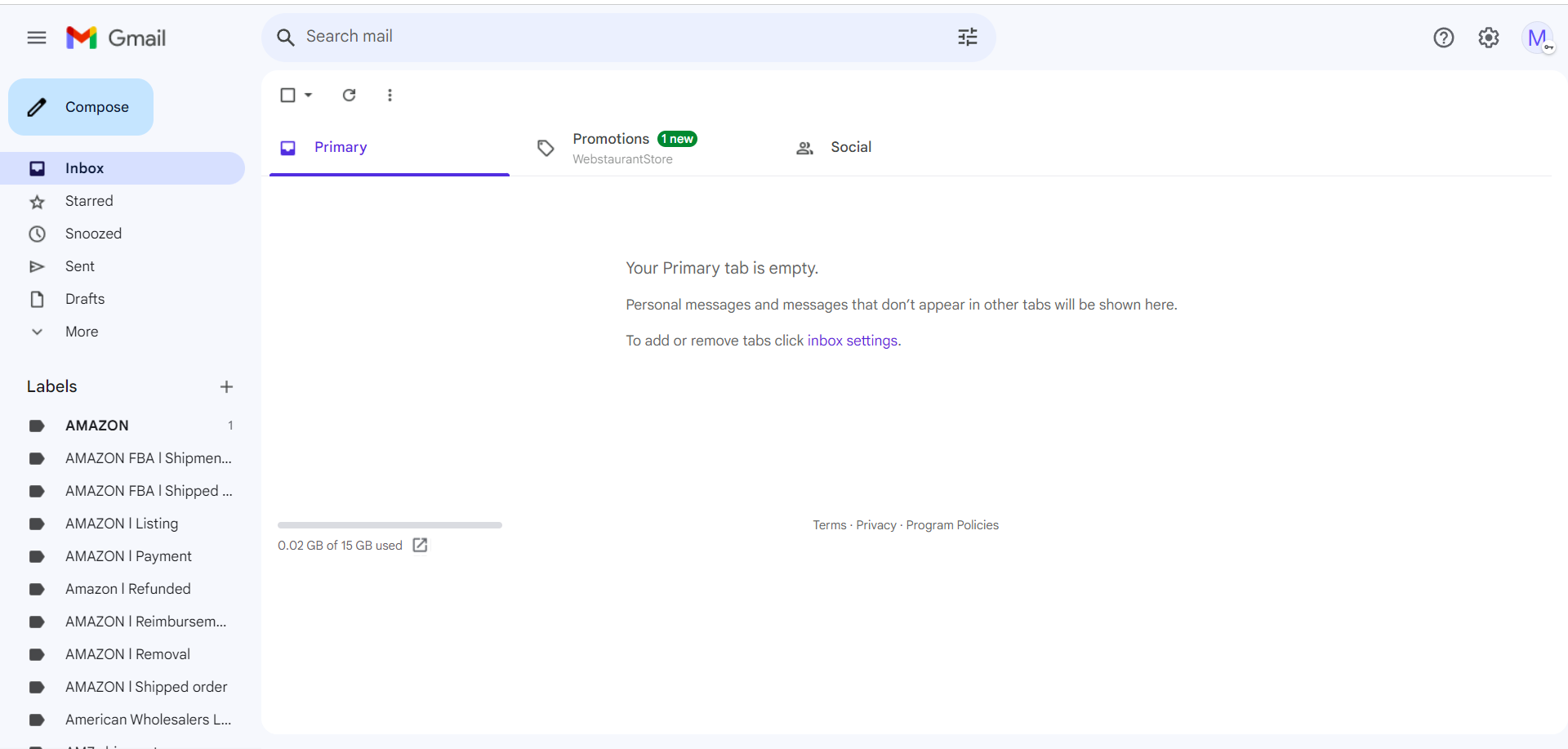Screen dimensions: 1568x749
Task: Click the Inbox tray icon
Action: coord(37,168)
